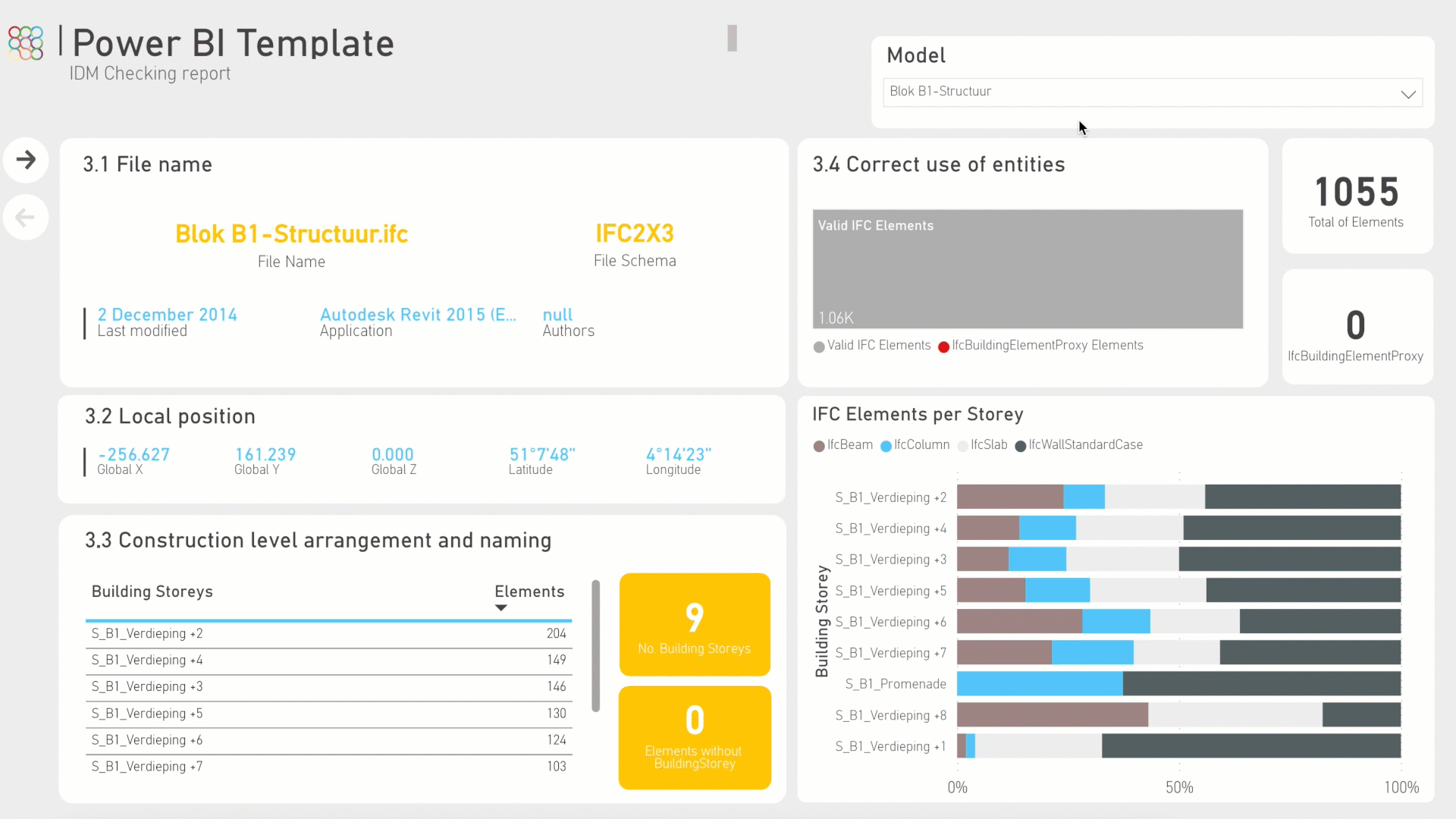Click the S_B1_Promenade axis label
The width and height of the screenshot is (1456, 819).
tap(896, 684)
